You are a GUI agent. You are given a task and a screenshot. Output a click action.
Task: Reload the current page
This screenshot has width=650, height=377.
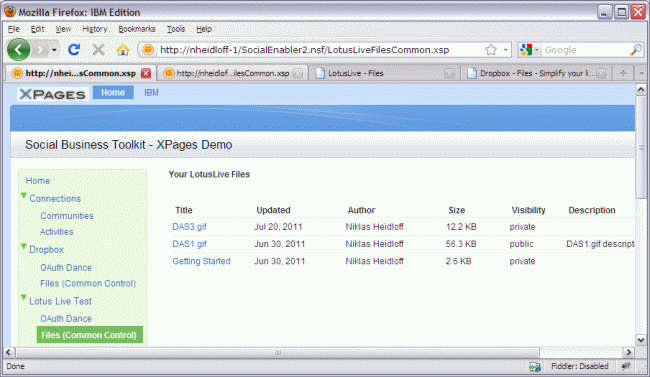pyautogui.click(x=74, y=50)
